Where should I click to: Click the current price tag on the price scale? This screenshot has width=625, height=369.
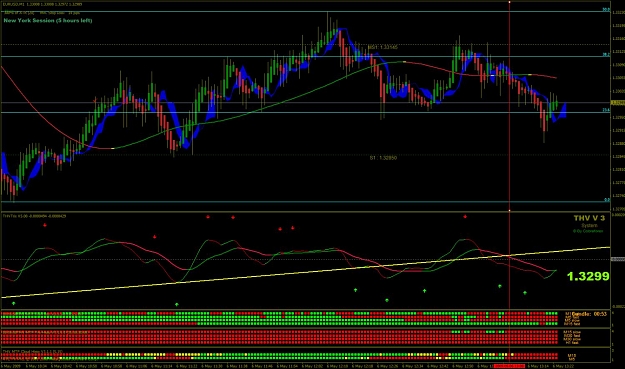click(x=618, y=103)
